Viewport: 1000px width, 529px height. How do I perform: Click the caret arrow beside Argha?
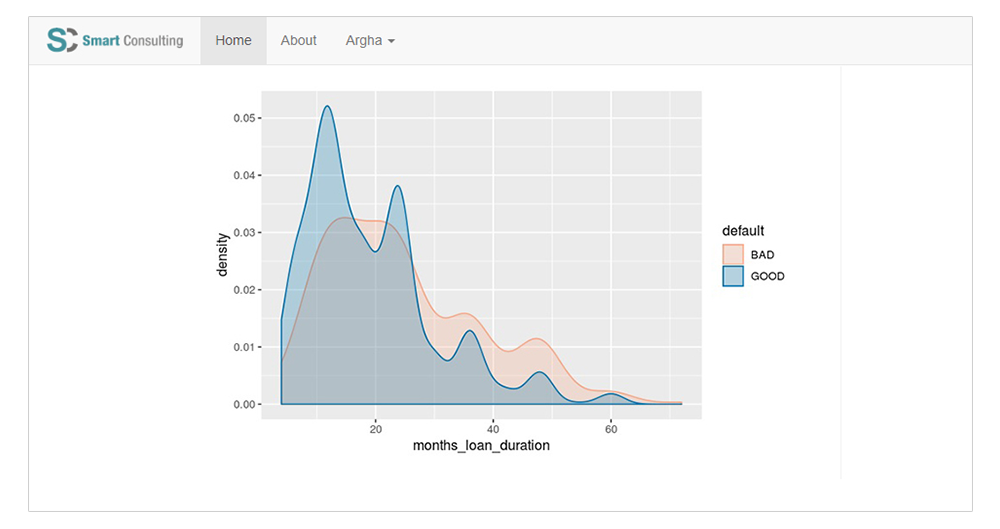[392, 41]
